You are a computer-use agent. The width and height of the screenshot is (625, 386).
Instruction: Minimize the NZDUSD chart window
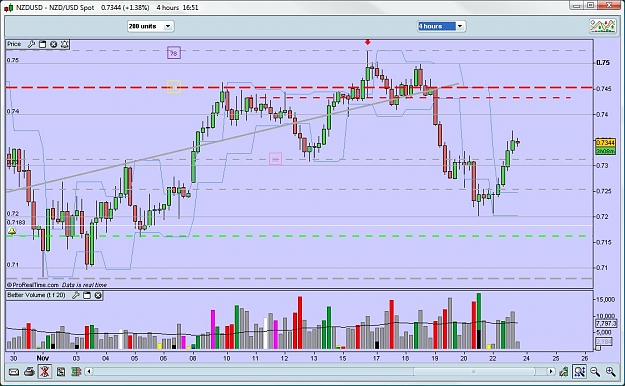point(576,5)
